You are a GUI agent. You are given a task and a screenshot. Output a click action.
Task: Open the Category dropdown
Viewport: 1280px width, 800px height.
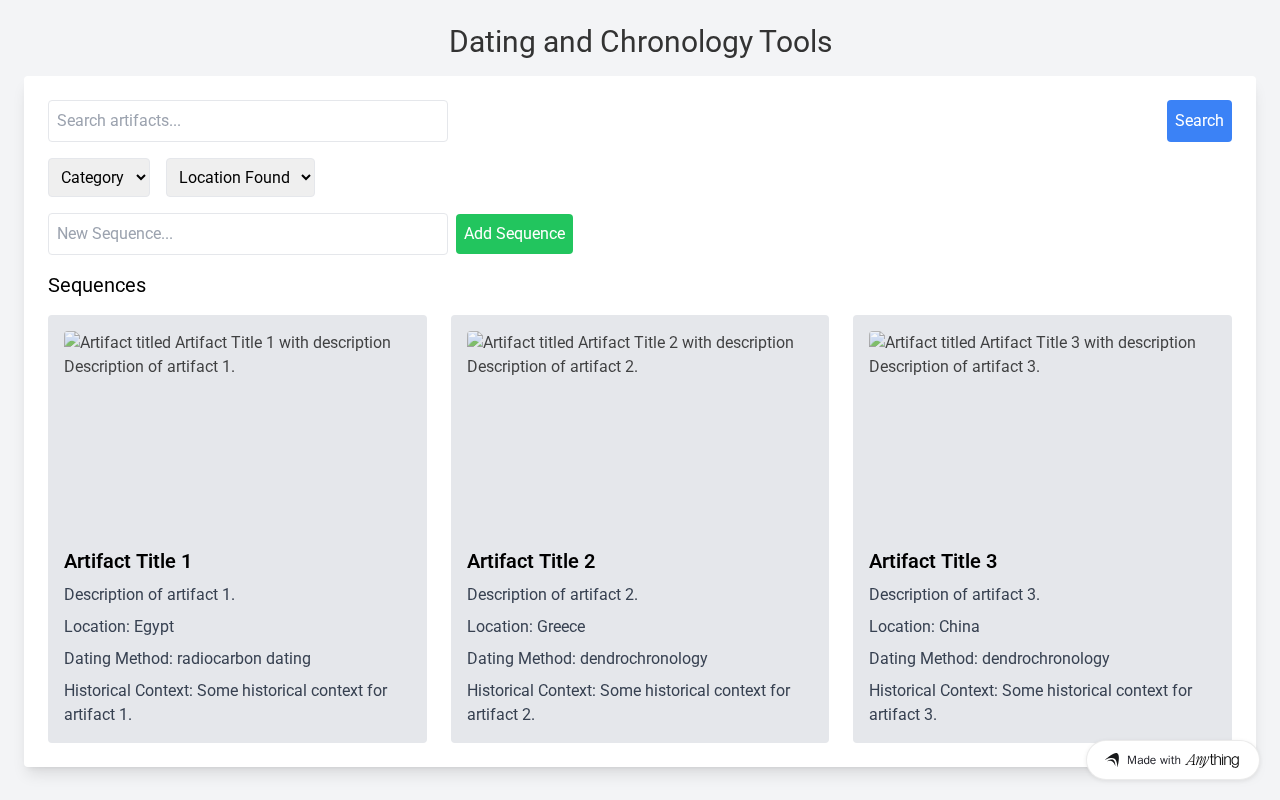coord(98,178)
